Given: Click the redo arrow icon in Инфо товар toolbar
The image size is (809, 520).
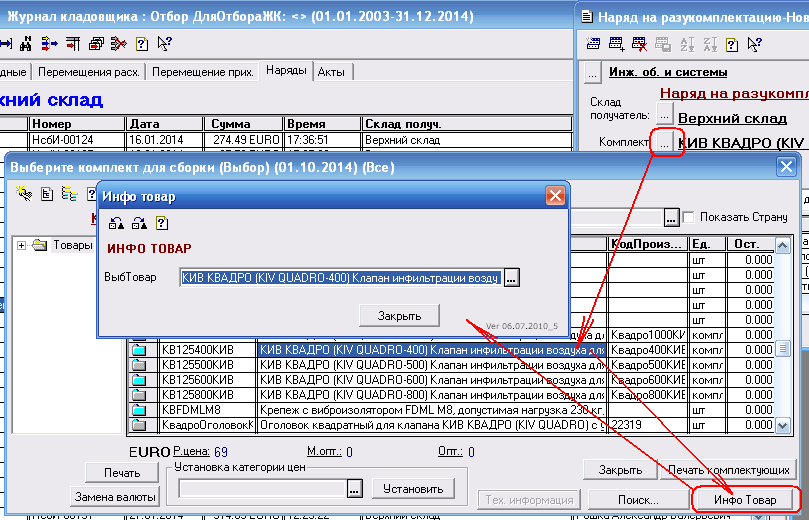Looking at the screenshot, I should [139, 223].
